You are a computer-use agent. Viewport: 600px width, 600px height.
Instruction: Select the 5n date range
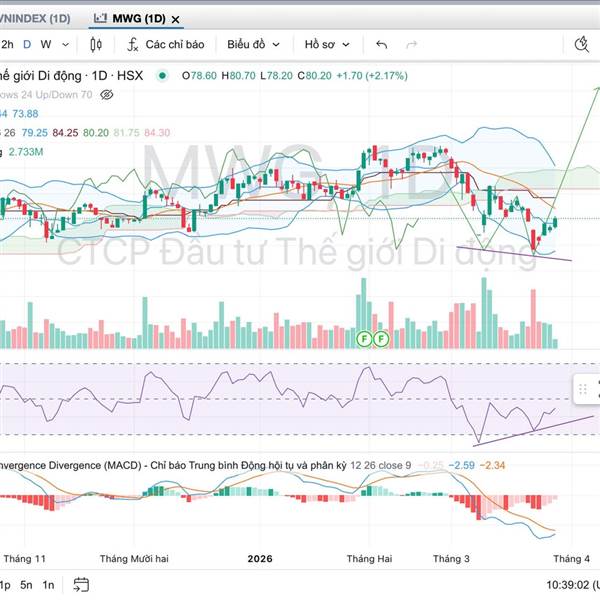[26, 585]
